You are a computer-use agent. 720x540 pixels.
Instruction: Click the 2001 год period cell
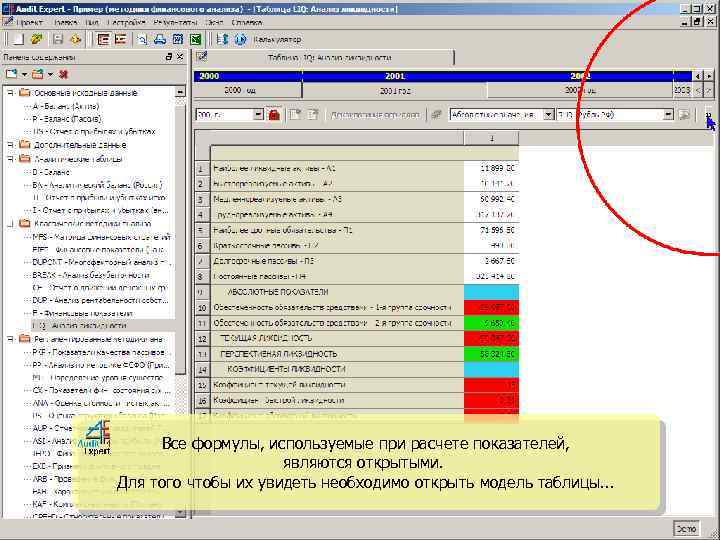click(x=394, y=90)
